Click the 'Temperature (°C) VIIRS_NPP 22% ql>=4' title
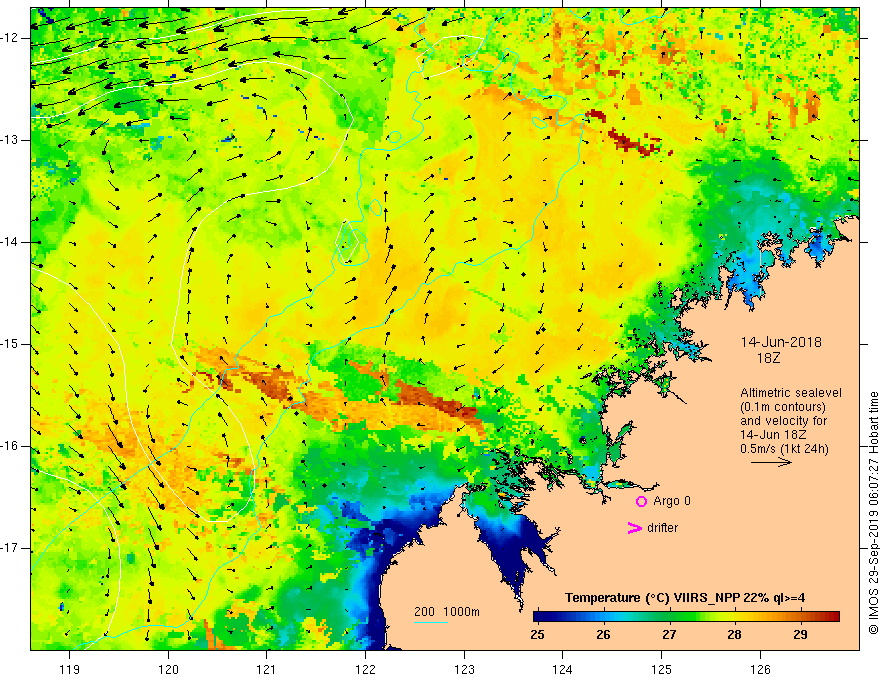The height and width of the screenshot is (680, 880). (685, 598)
